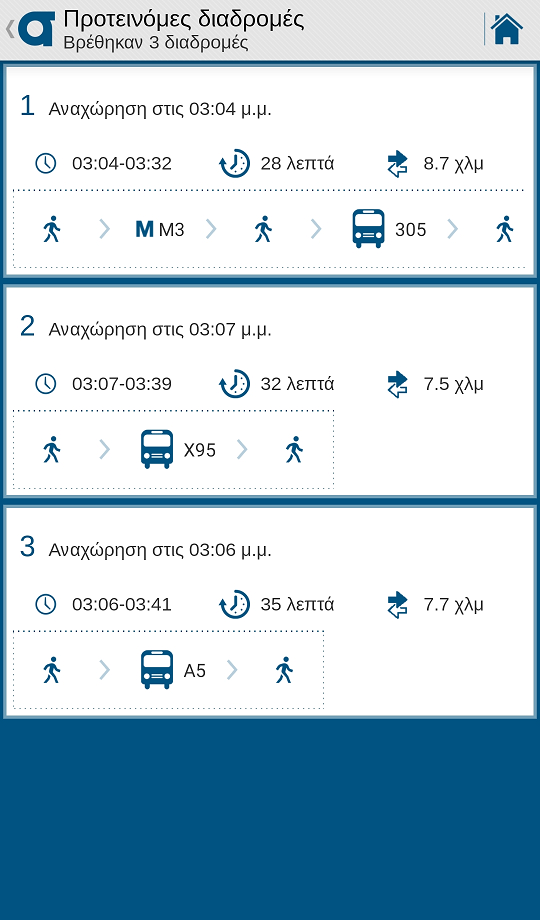Tap the chevron after X95 in route 2
This screenshot has width=540, height=920.
242,449
